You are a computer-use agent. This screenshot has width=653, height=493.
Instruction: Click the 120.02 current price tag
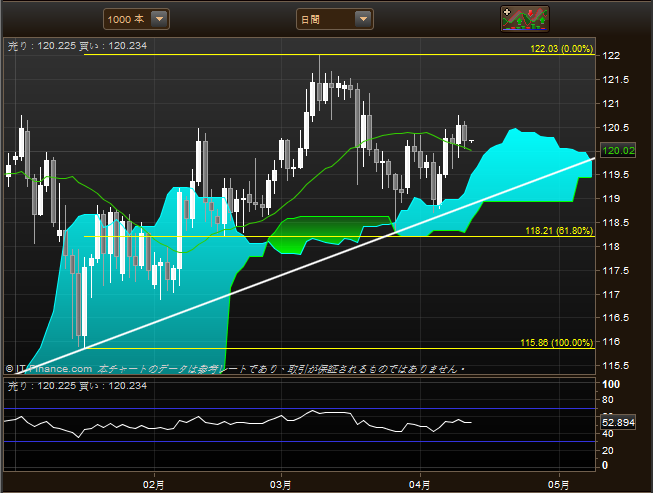618,150
